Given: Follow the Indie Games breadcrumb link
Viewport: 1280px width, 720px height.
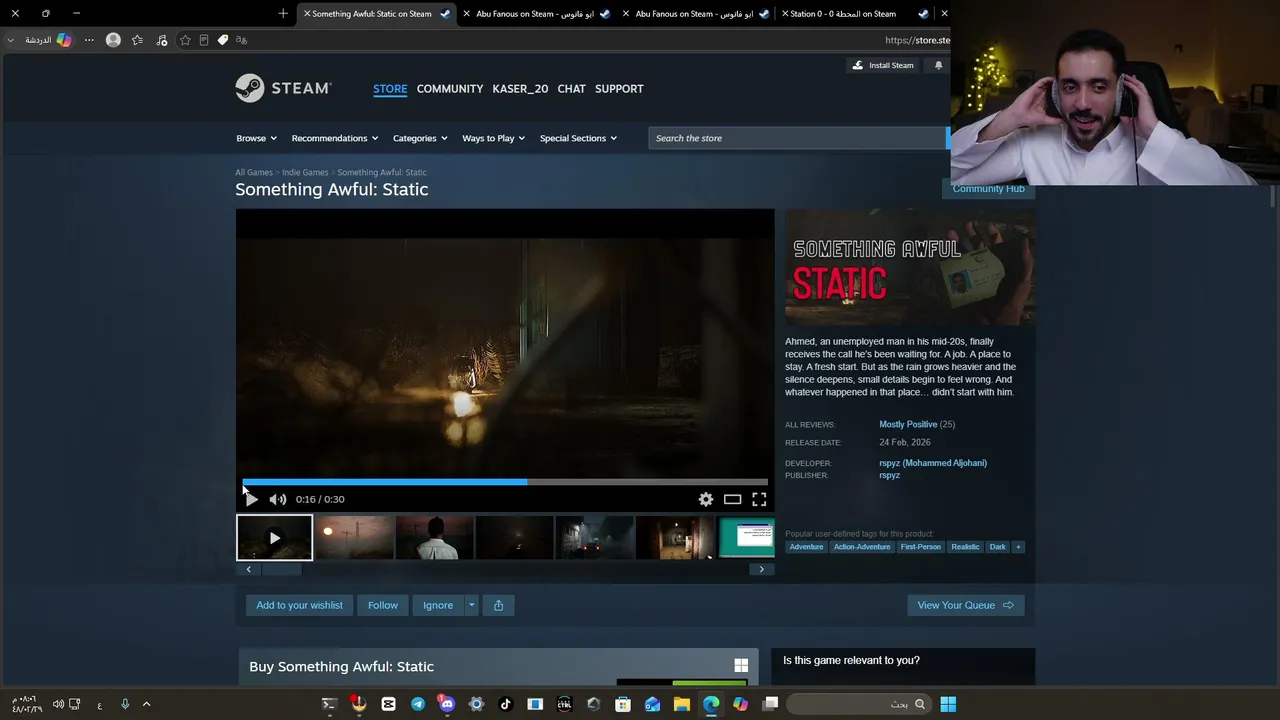Looking at the screenshot, I should click(x=305, y=172).
